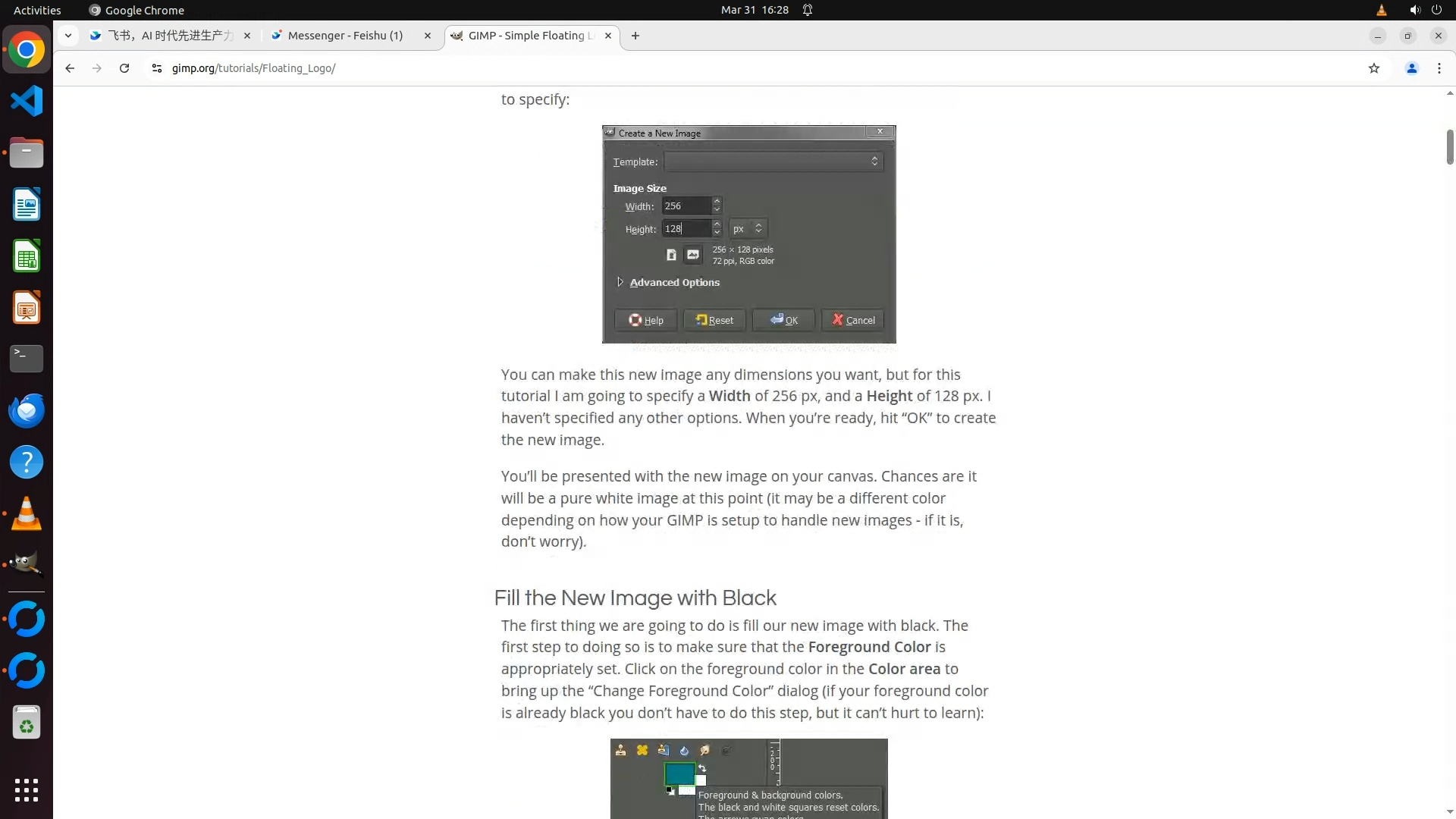Open Chrome profile avatar menu
This screenshot has width=1456, height=819.
(1411, 68)
